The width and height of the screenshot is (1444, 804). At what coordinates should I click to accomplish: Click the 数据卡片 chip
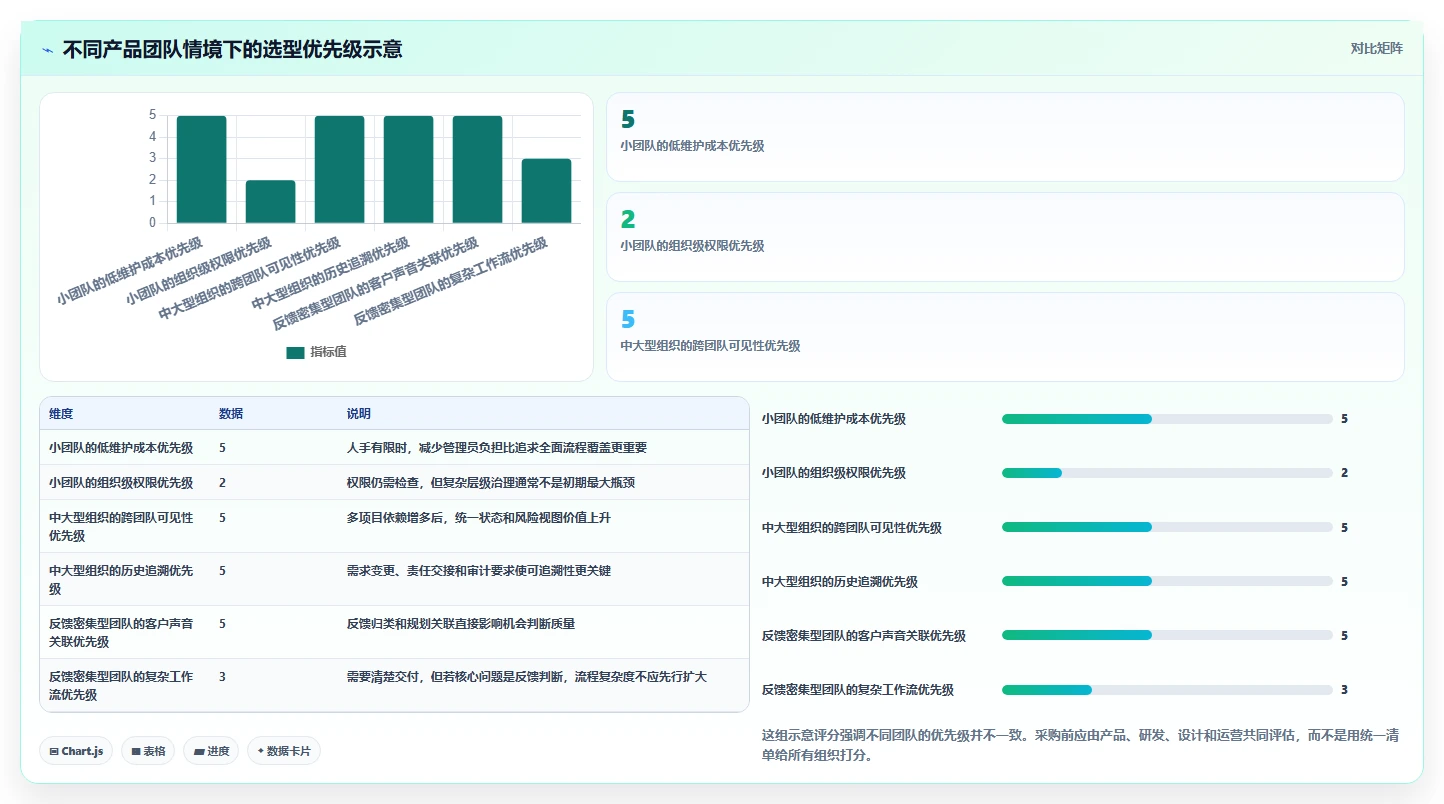click(284, 751)
